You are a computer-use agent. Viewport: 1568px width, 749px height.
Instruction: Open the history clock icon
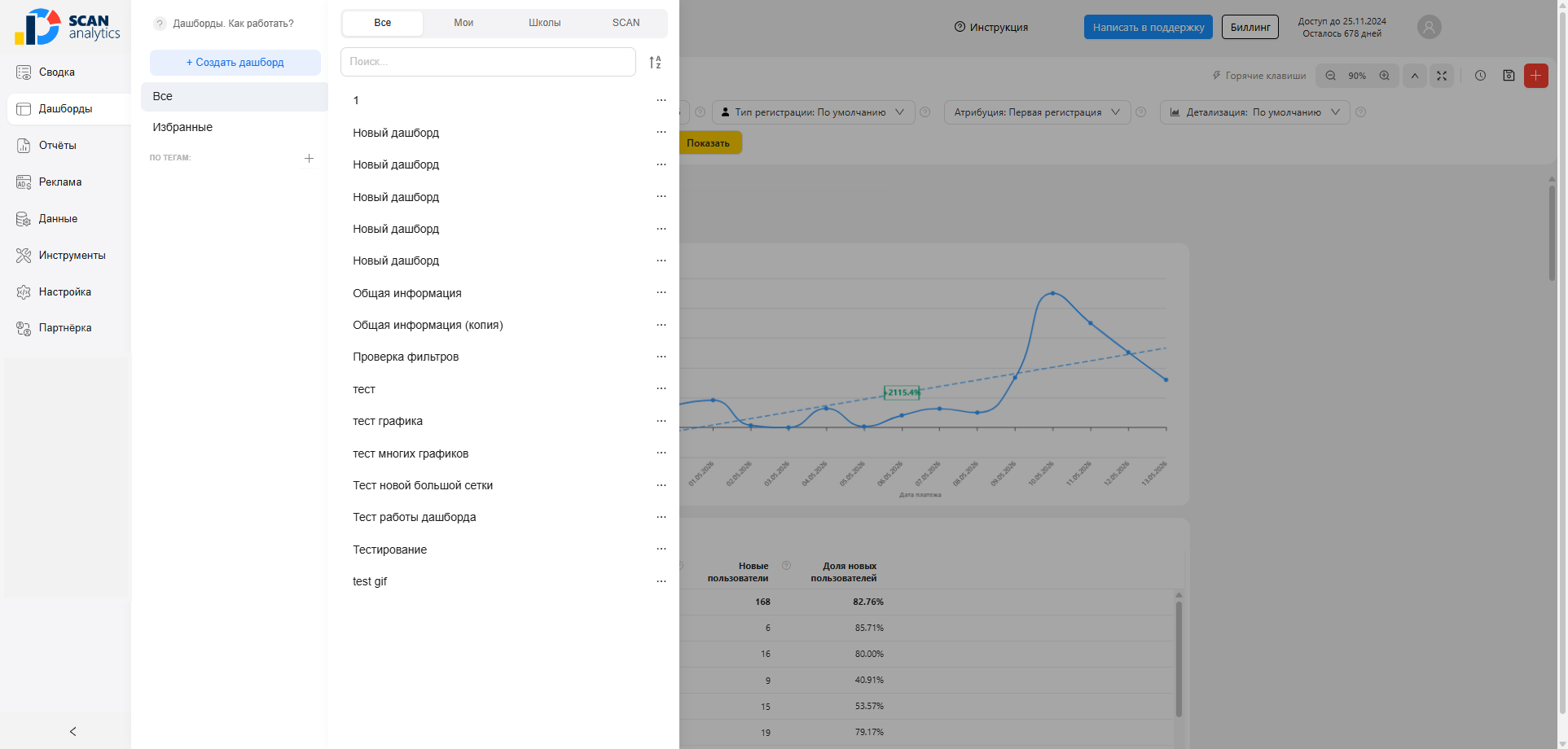[x=1480, y=76]
